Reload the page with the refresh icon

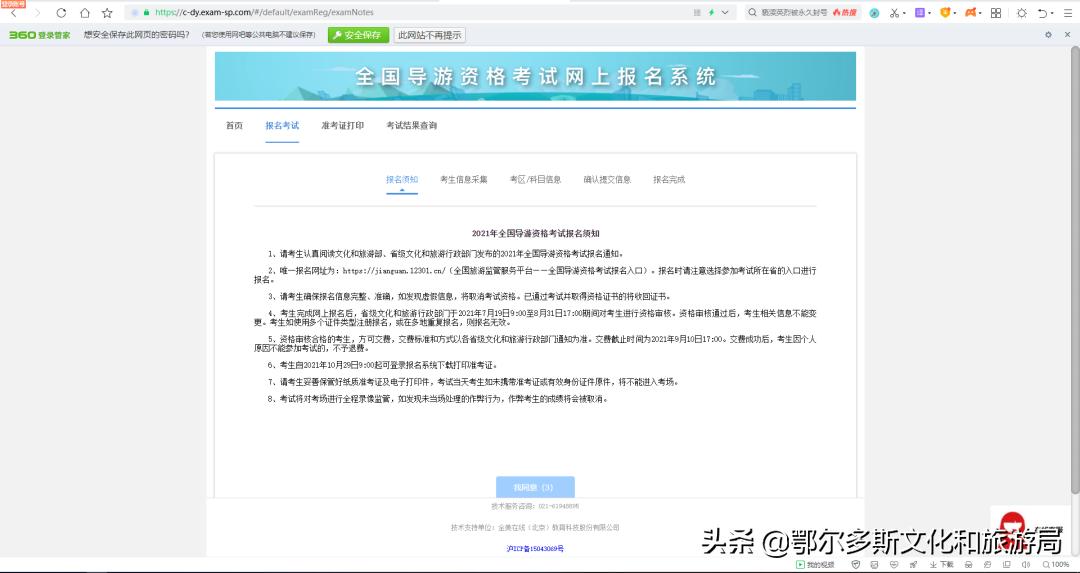point(61,13)
